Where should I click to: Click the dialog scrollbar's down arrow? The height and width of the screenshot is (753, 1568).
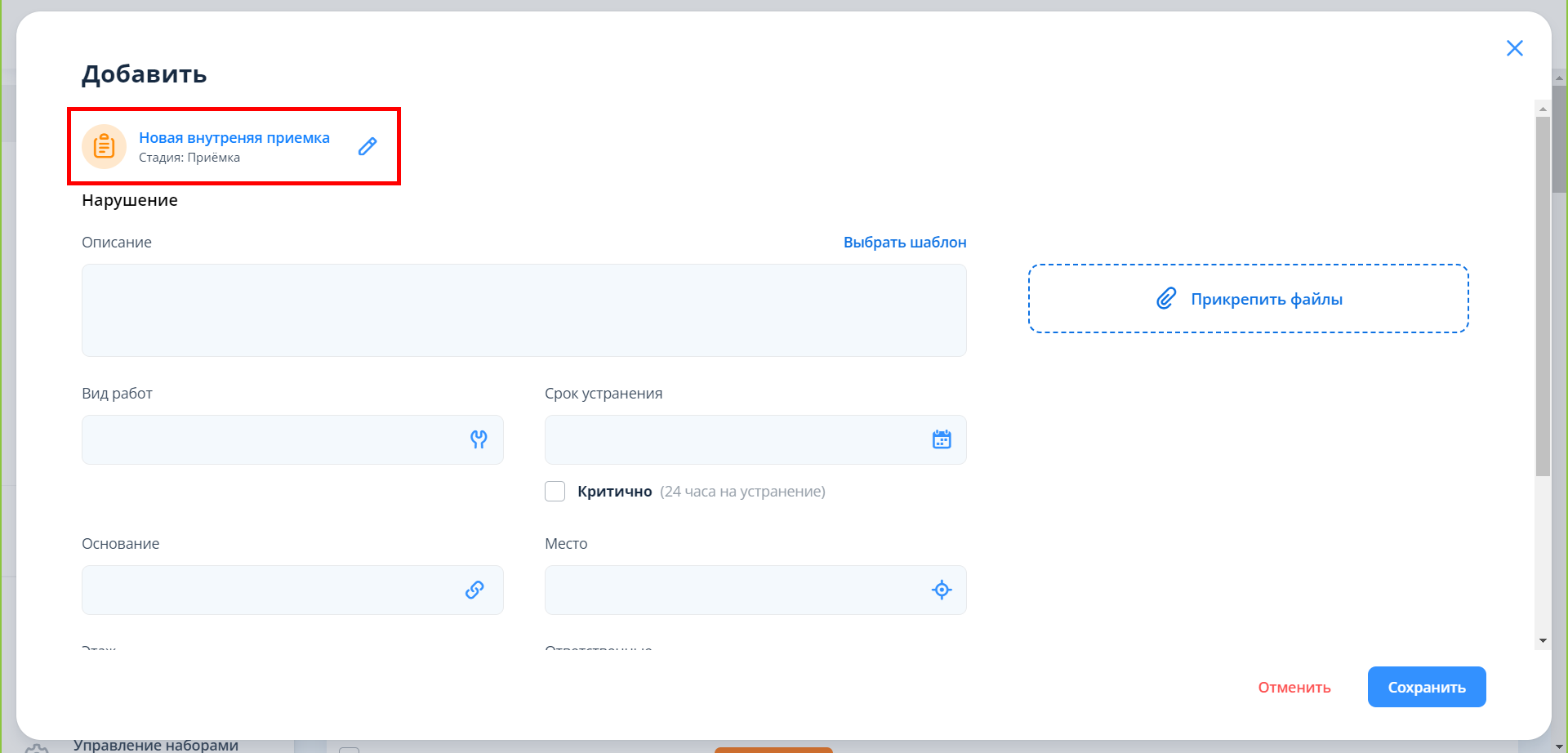(1543, 640)
